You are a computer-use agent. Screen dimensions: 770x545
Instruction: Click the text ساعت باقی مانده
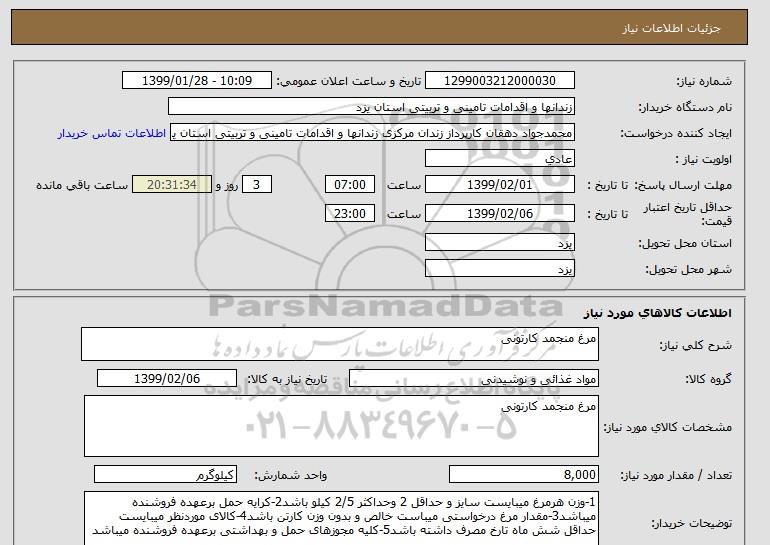(82, 185)
